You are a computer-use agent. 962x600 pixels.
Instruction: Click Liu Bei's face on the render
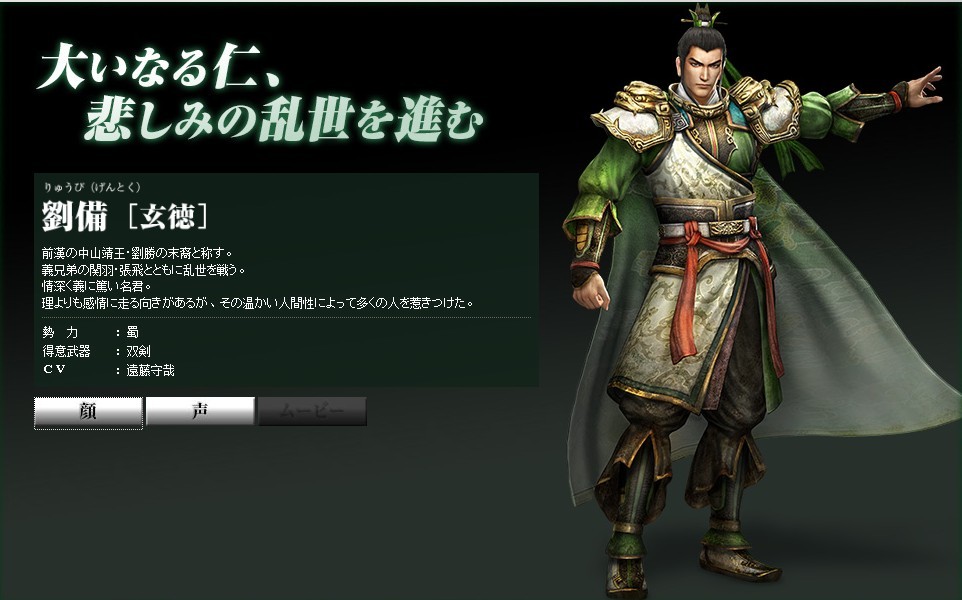point(703,66)
